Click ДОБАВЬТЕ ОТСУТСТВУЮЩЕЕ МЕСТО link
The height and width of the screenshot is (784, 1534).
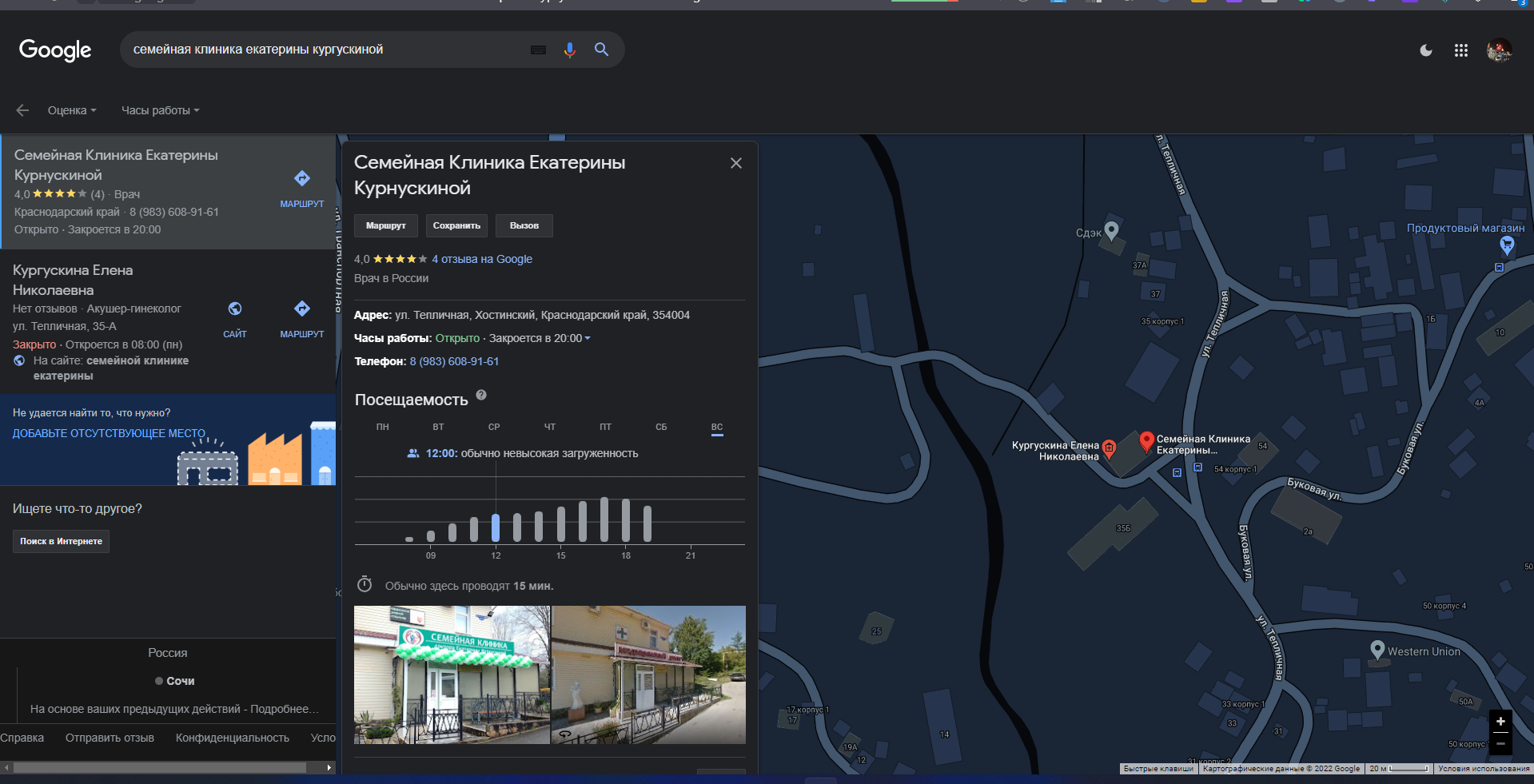click(109, 433)
